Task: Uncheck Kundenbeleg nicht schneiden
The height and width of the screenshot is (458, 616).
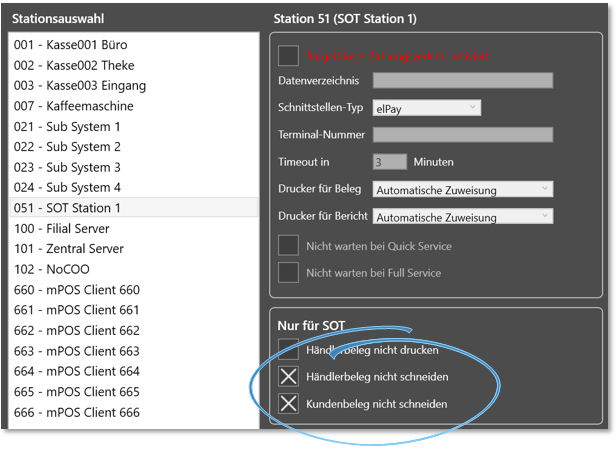Action: (288, 403)
